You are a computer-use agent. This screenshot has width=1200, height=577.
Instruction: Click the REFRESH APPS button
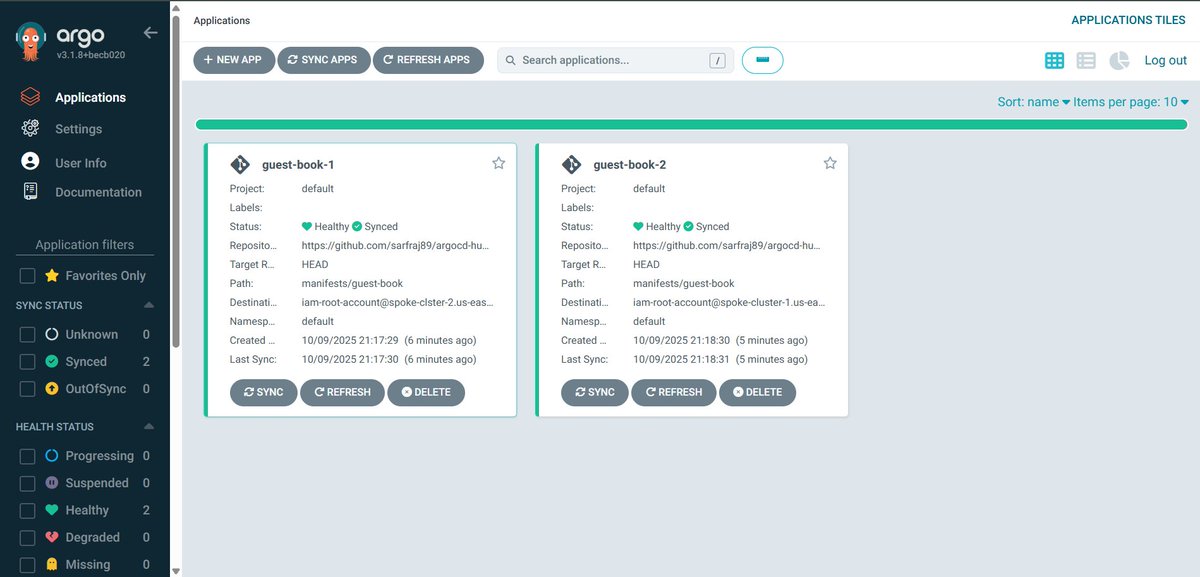pos(428,60)
